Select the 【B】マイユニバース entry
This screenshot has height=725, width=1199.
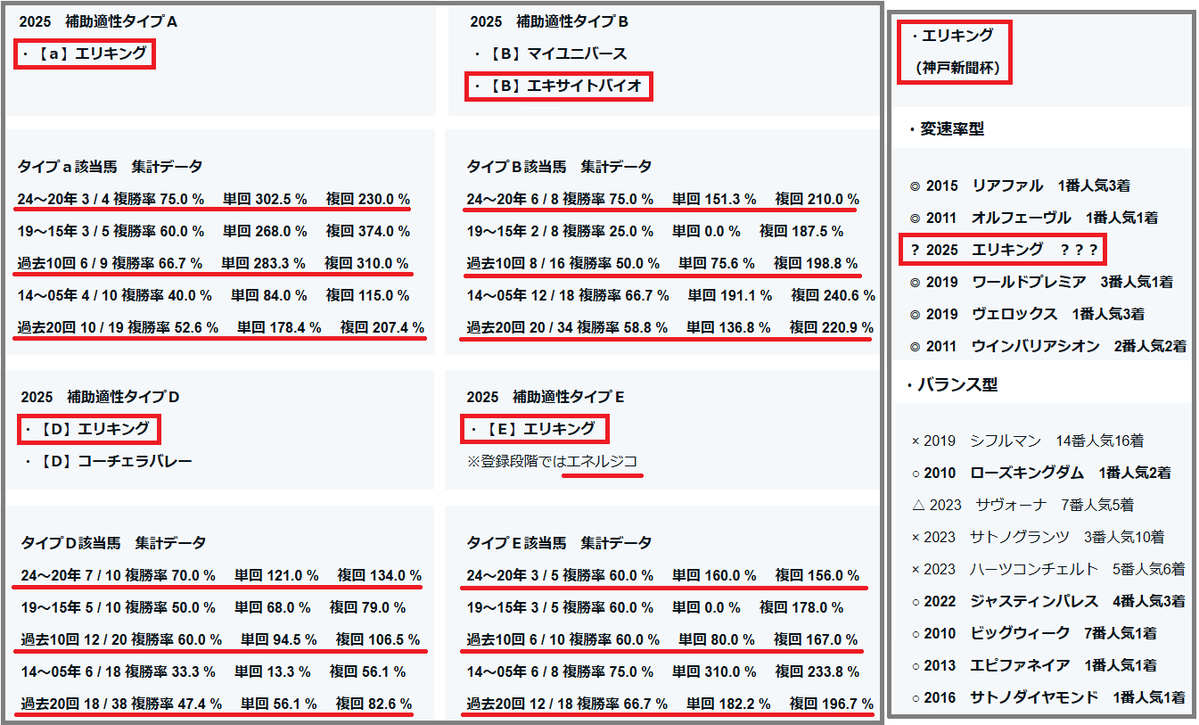551,54
